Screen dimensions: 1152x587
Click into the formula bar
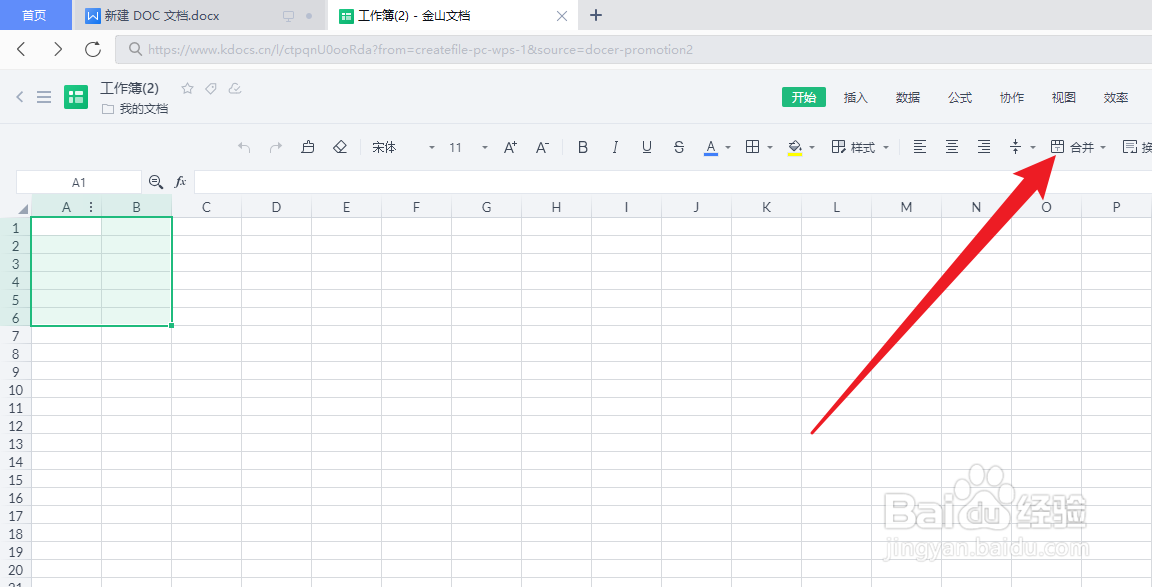click(x=673, y=182)
